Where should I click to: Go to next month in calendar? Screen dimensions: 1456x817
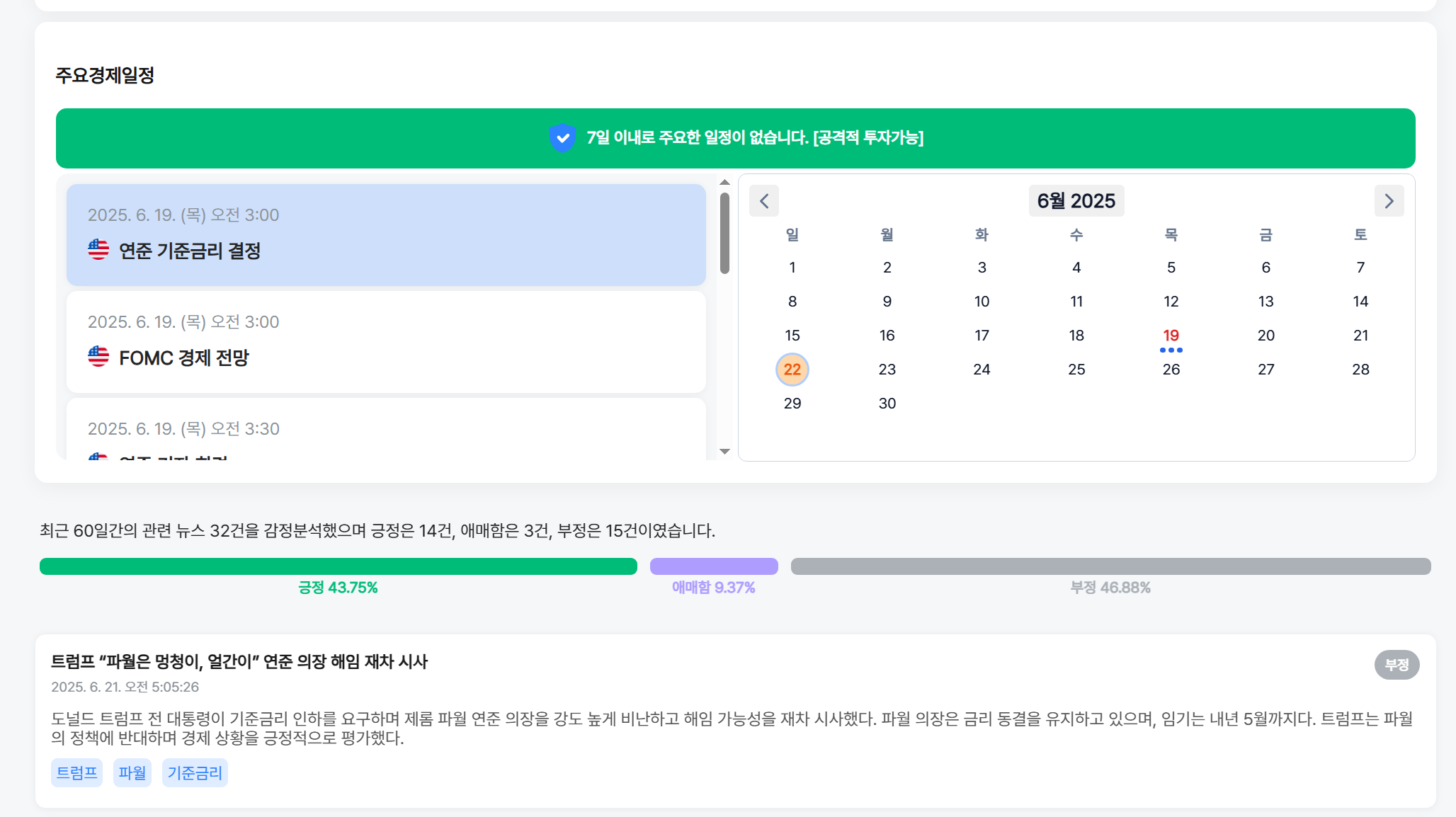tap(1389, 201)
